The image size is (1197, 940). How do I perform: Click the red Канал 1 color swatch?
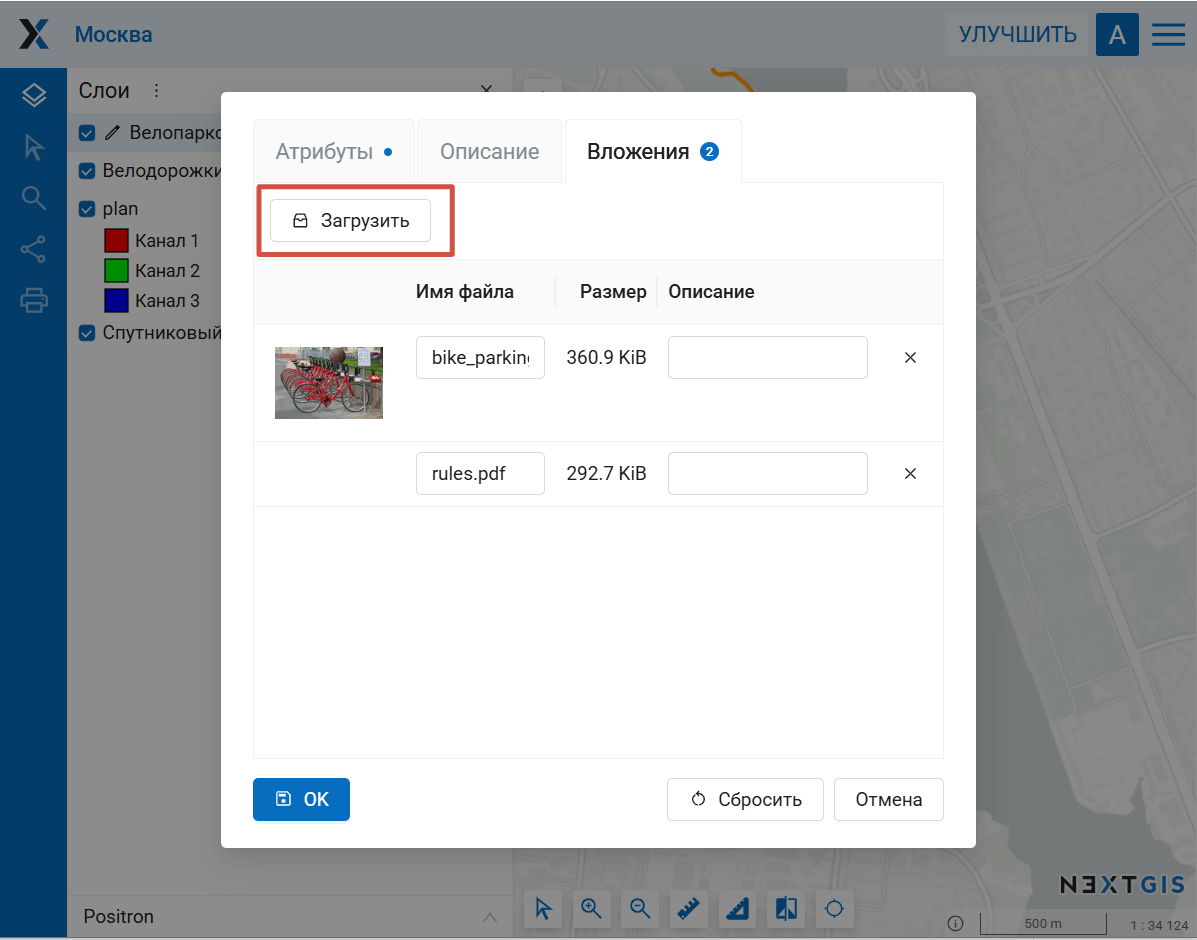(117, 241)
